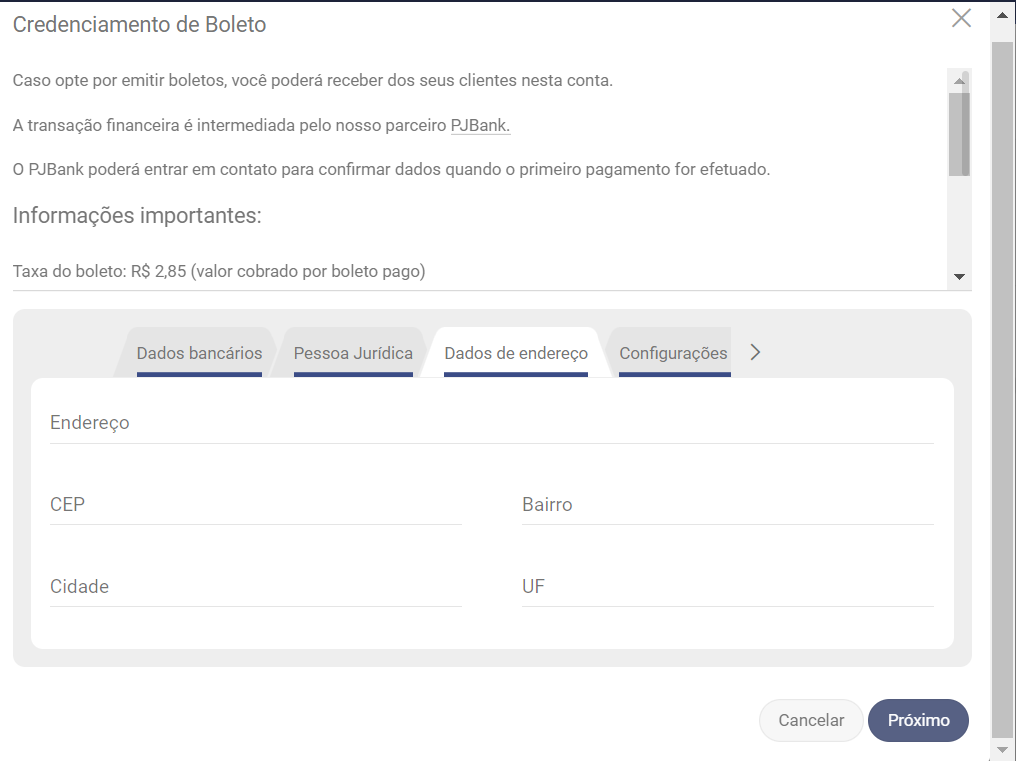Focus the Endereço input field
Image resolution: width=1016 pixels, height=761 pixels.
pyautogui.click(x=491, y=424)
